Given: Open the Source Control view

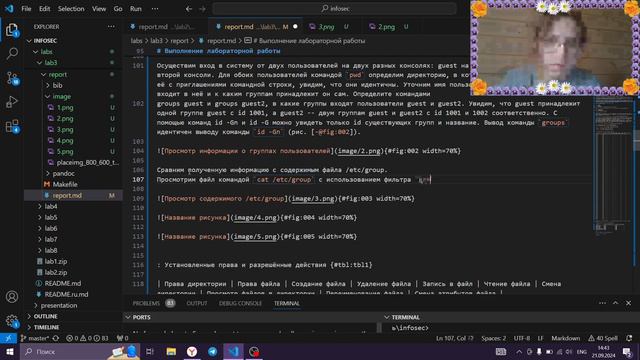Looking at the screenshot, I should pos(12,78).
